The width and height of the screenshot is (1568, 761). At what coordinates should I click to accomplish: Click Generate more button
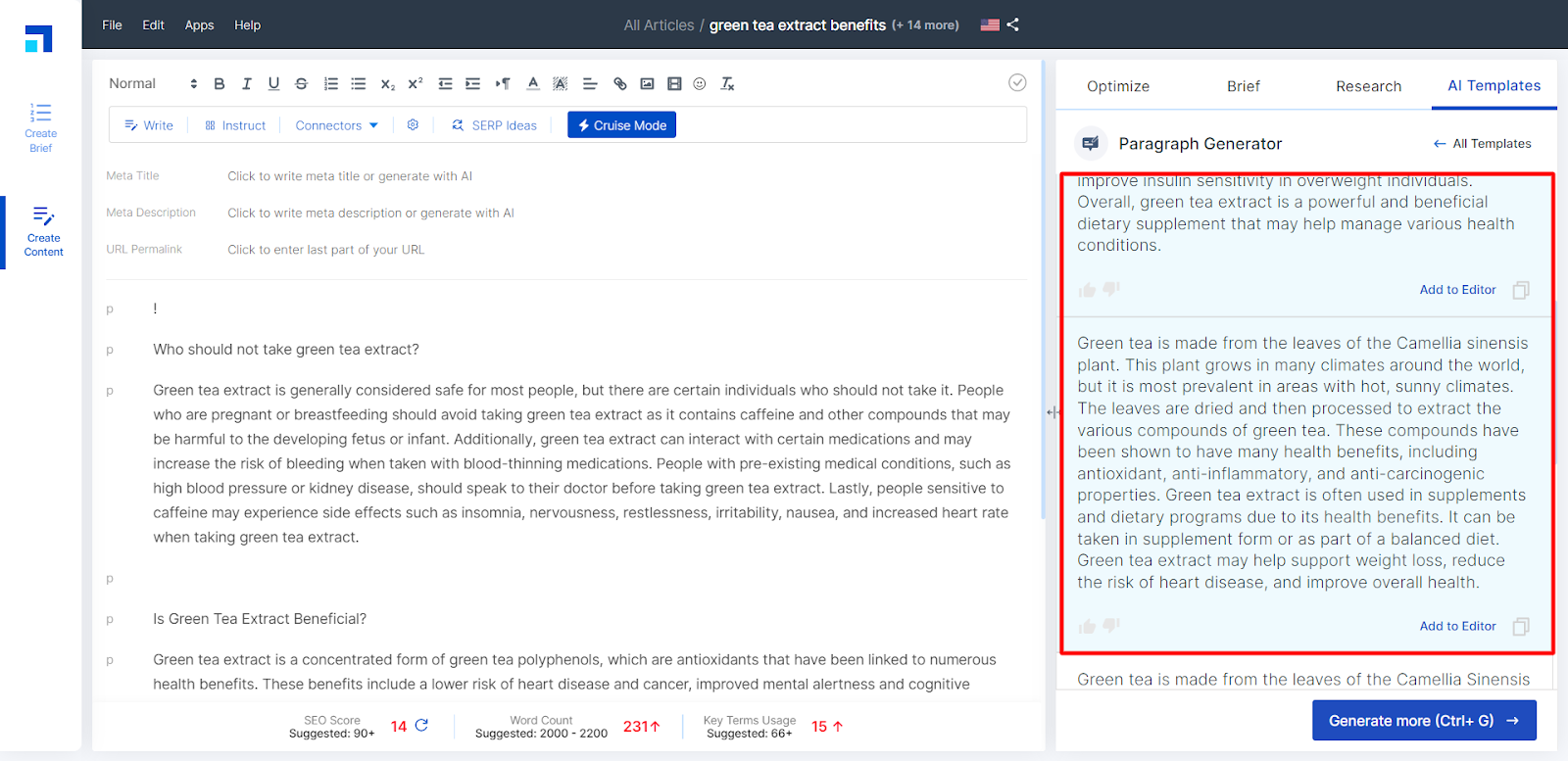point(1424,721)
